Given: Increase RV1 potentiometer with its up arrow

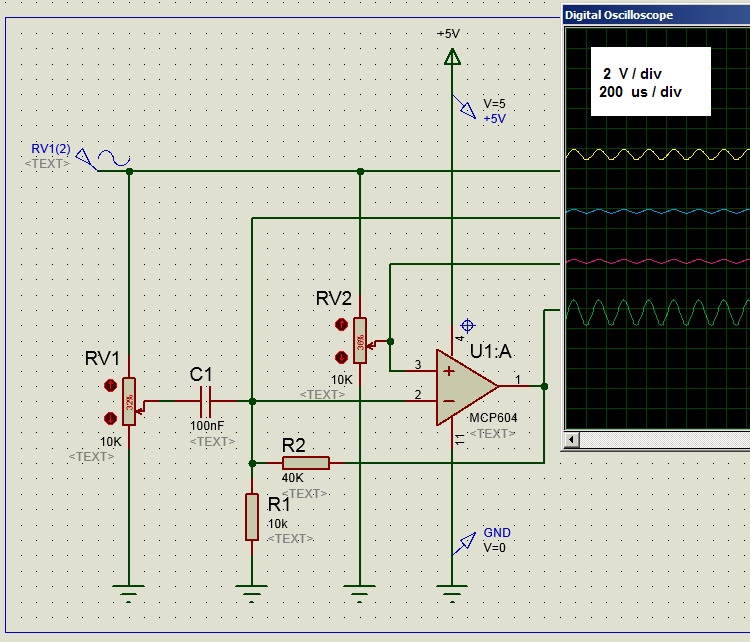Looking at the screenshot, I should 110,386.
